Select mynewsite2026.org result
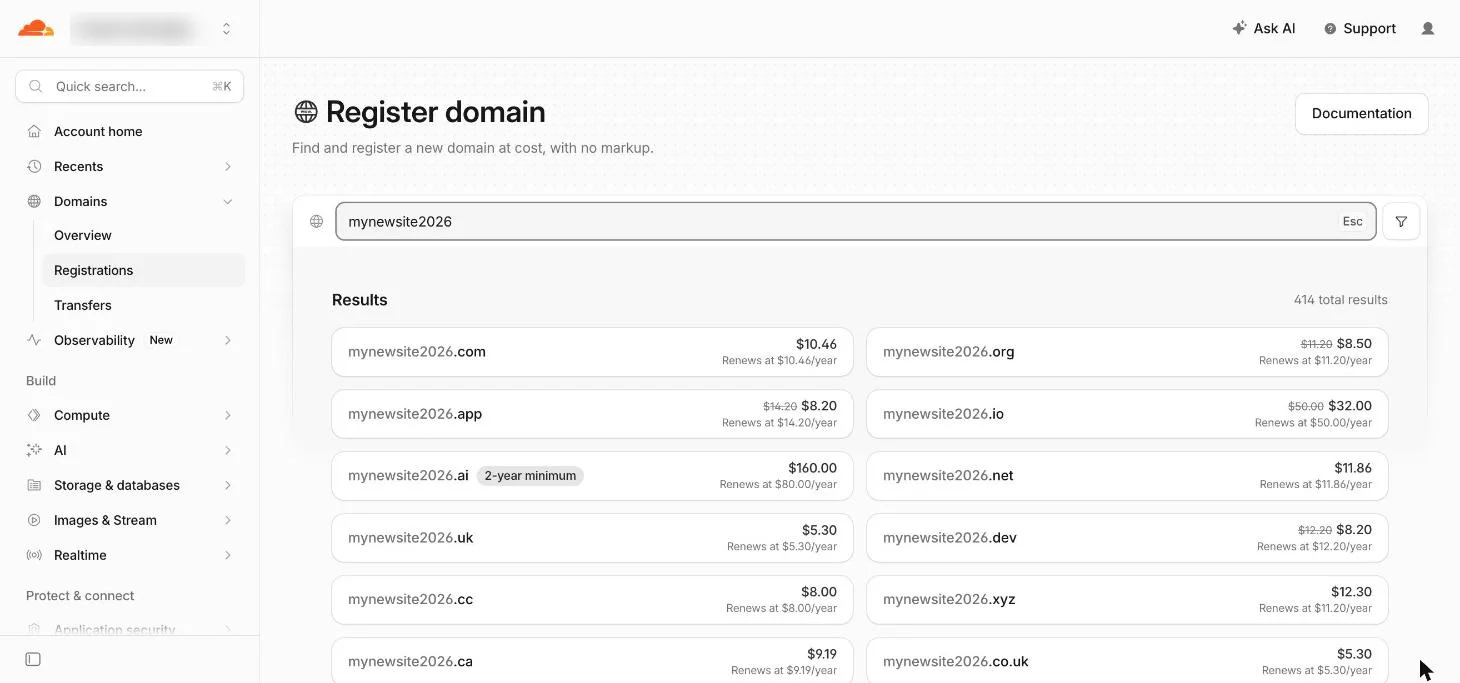Viewport: 1460px width, 683px height. click(x=1127, y=352)
